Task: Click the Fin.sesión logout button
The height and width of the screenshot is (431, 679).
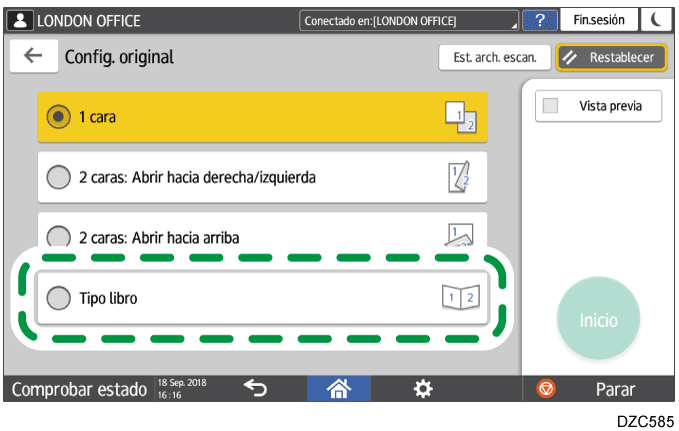Action: pos(599,20)
